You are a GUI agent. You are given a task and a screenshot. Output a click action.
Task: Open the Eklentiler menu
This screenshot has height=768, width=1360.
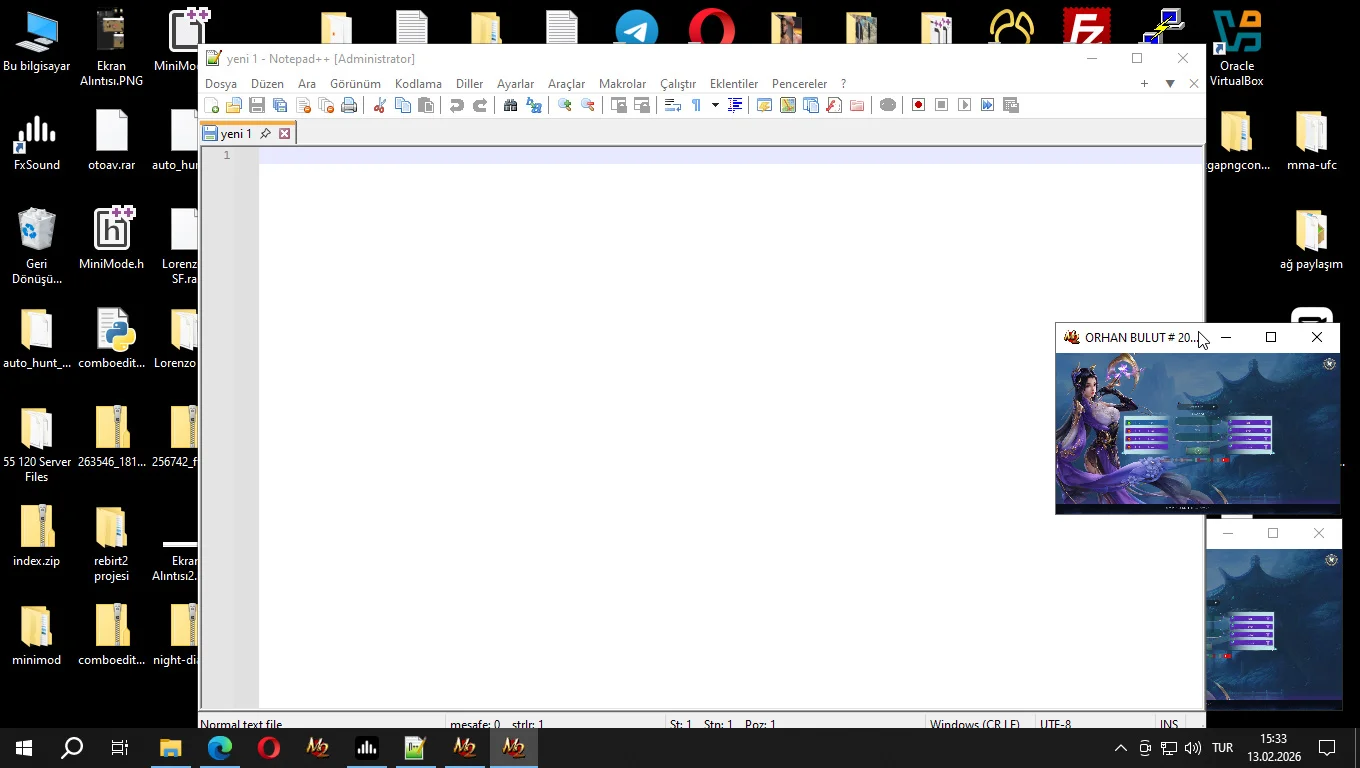pyautogui.click(x=733, y=84)
